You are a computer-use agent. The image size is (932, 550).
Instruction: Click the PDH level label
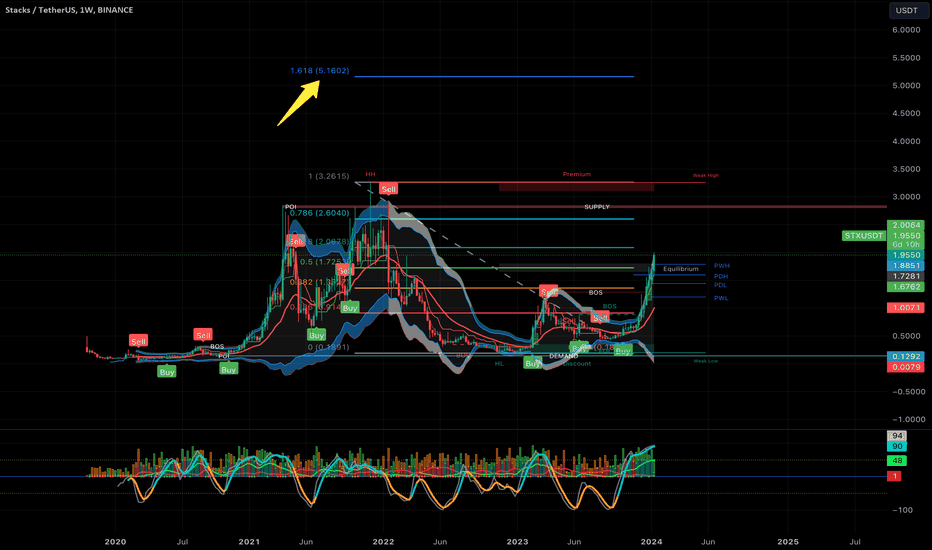click(721, 276)
